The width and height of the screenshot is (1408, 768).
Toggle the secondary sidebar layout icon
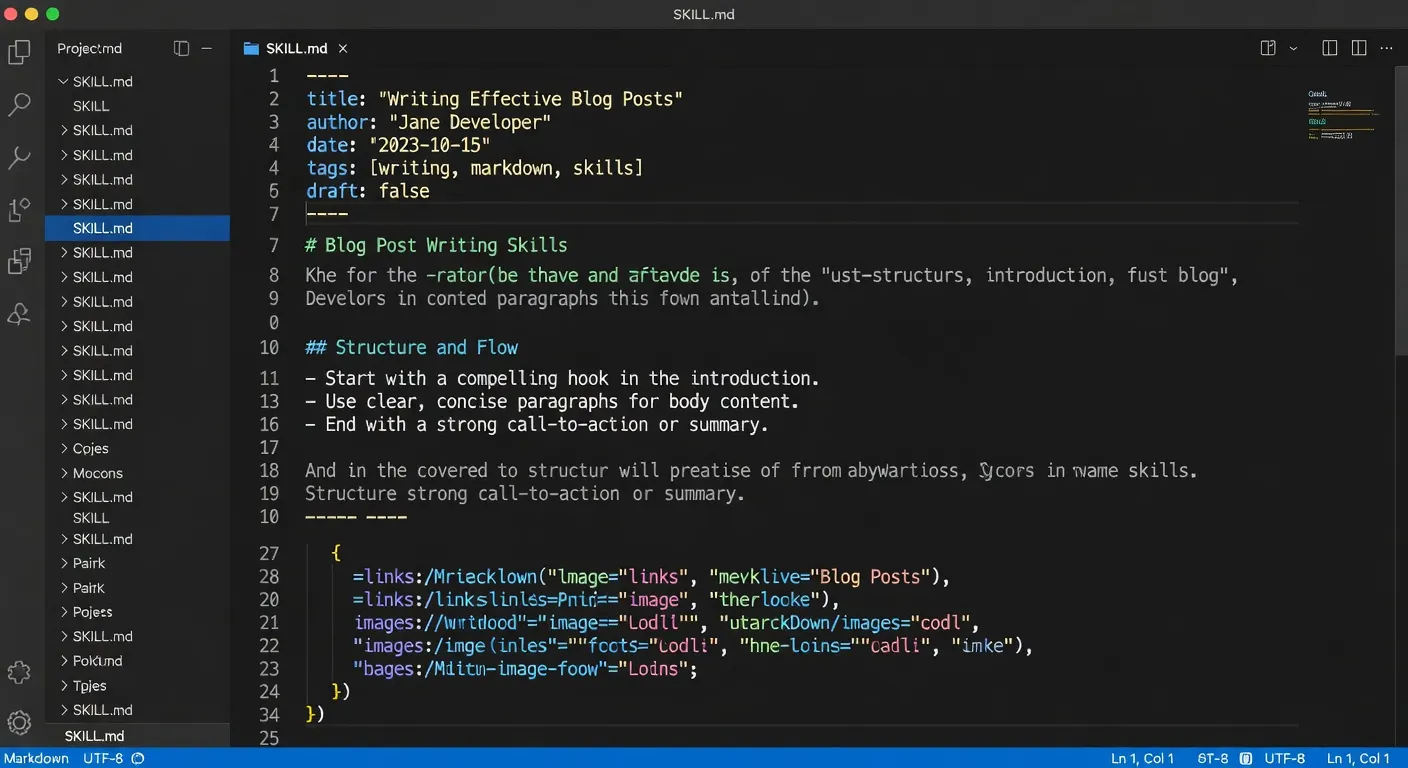pyautogui.click(x=1359, y=47)
